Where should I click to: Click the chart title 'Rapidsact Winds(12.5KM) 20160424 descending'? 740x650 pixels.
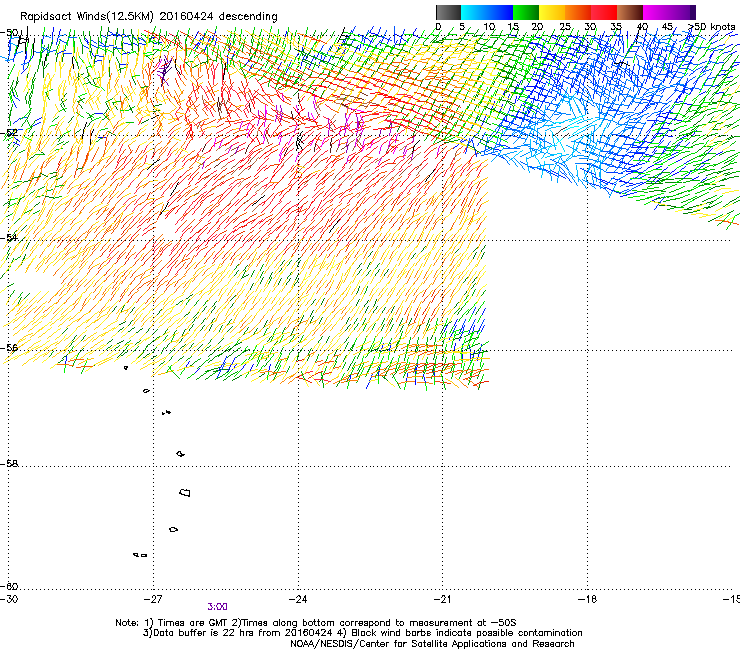point(149,17)
